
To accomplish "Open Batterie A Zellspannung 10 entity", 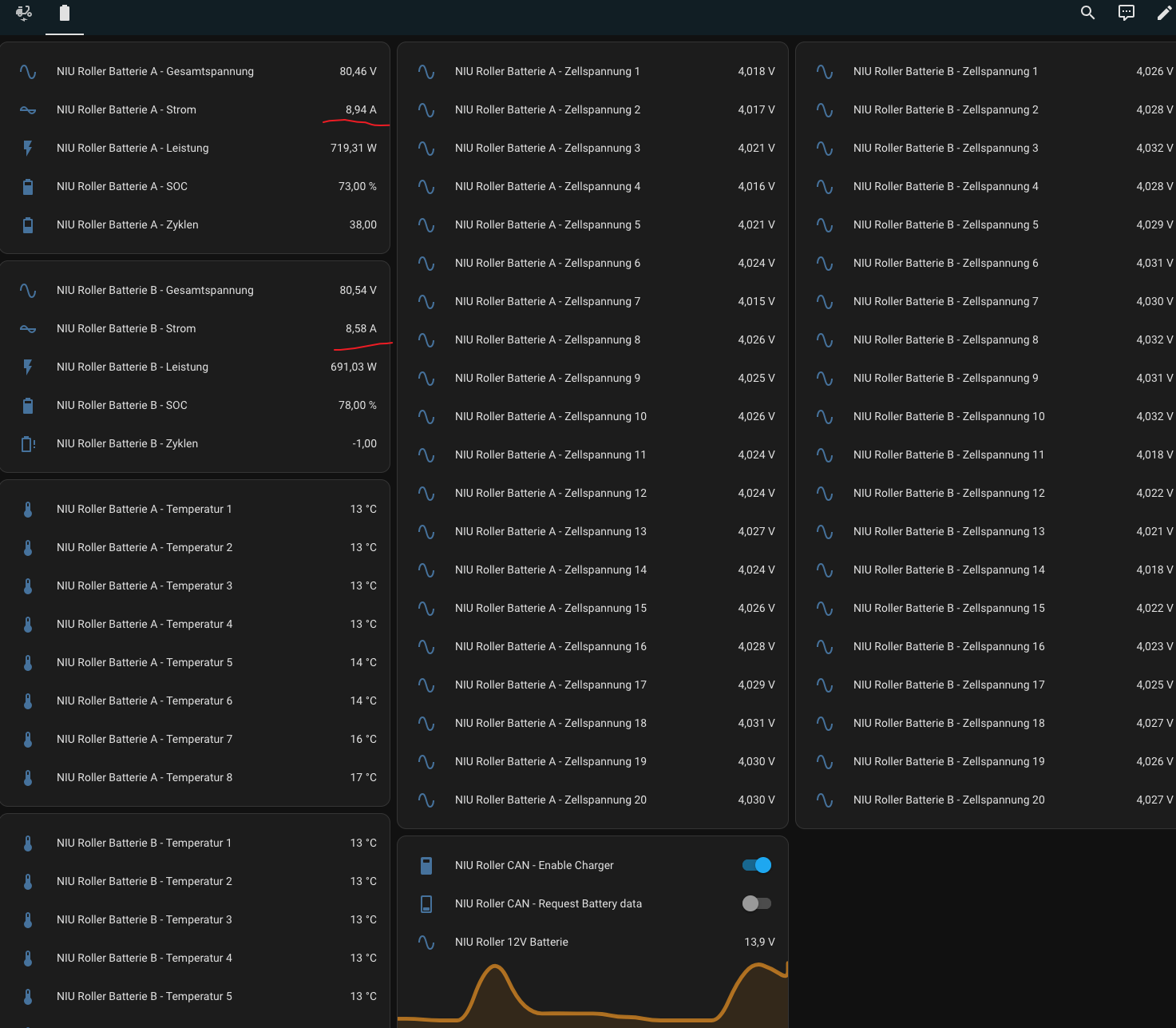I will (551, 416).
